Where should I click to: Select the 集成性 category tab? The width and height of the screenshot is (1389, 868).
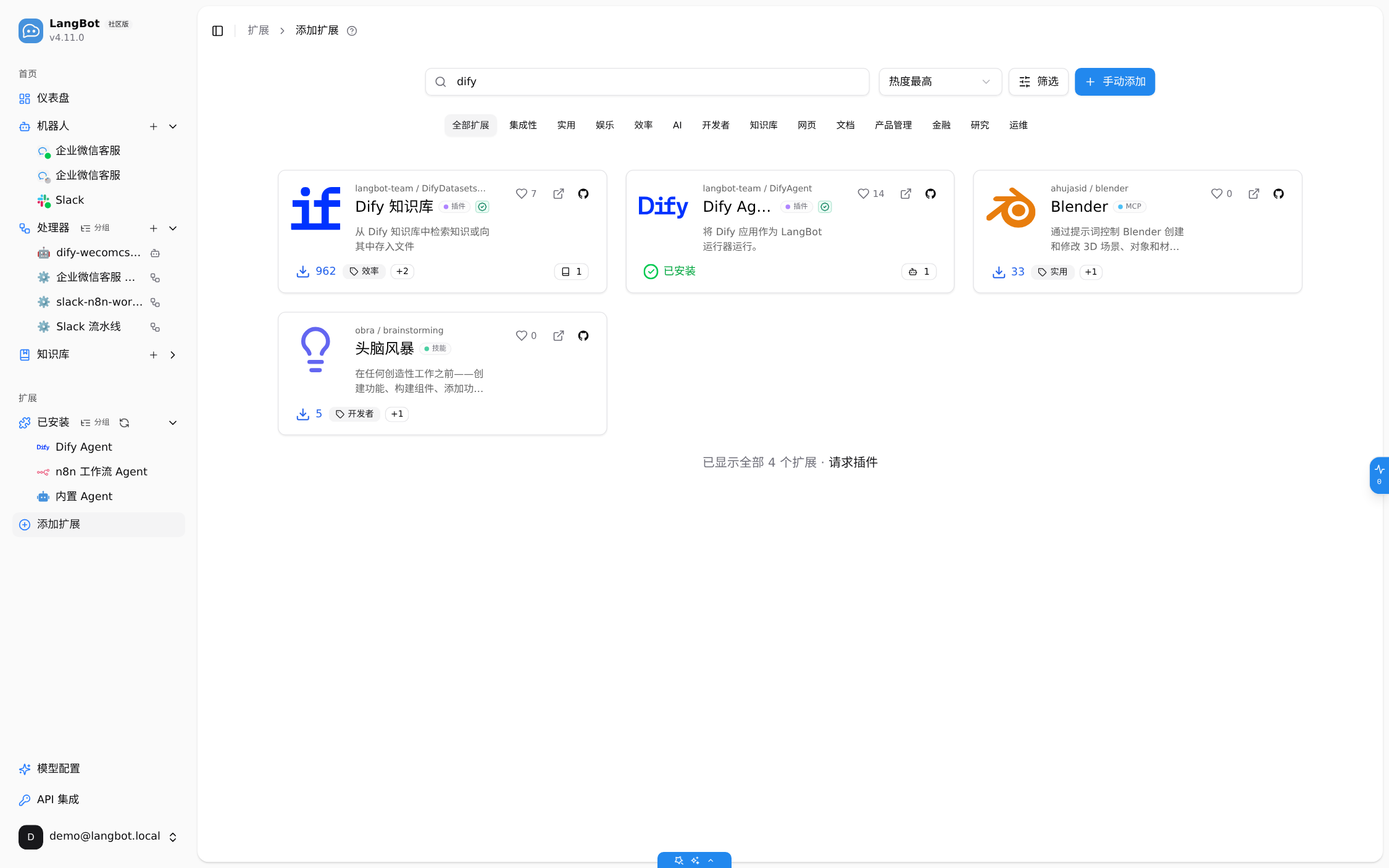523,125
